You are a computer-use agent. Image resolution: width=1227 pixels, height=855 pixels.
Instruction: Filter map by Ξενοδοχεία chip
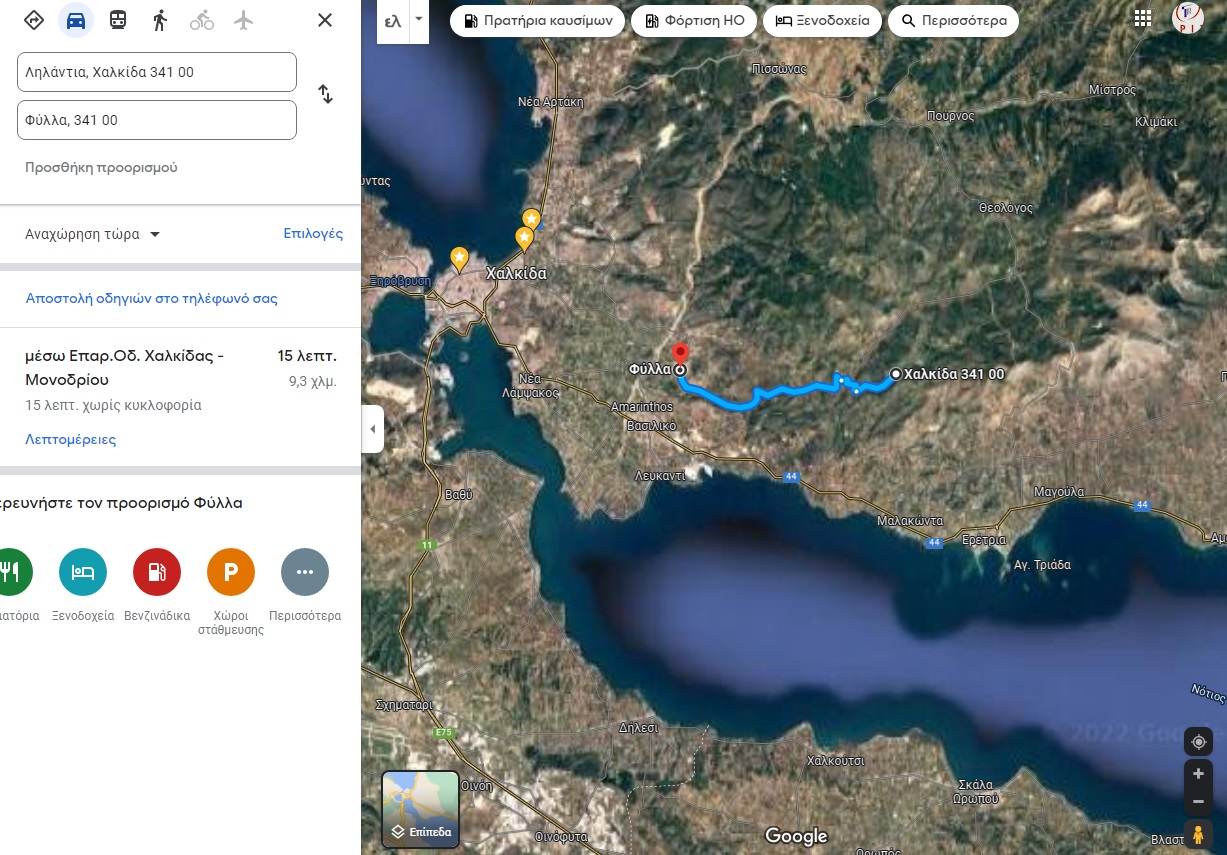pyautogui.click(x=823, y=20)
